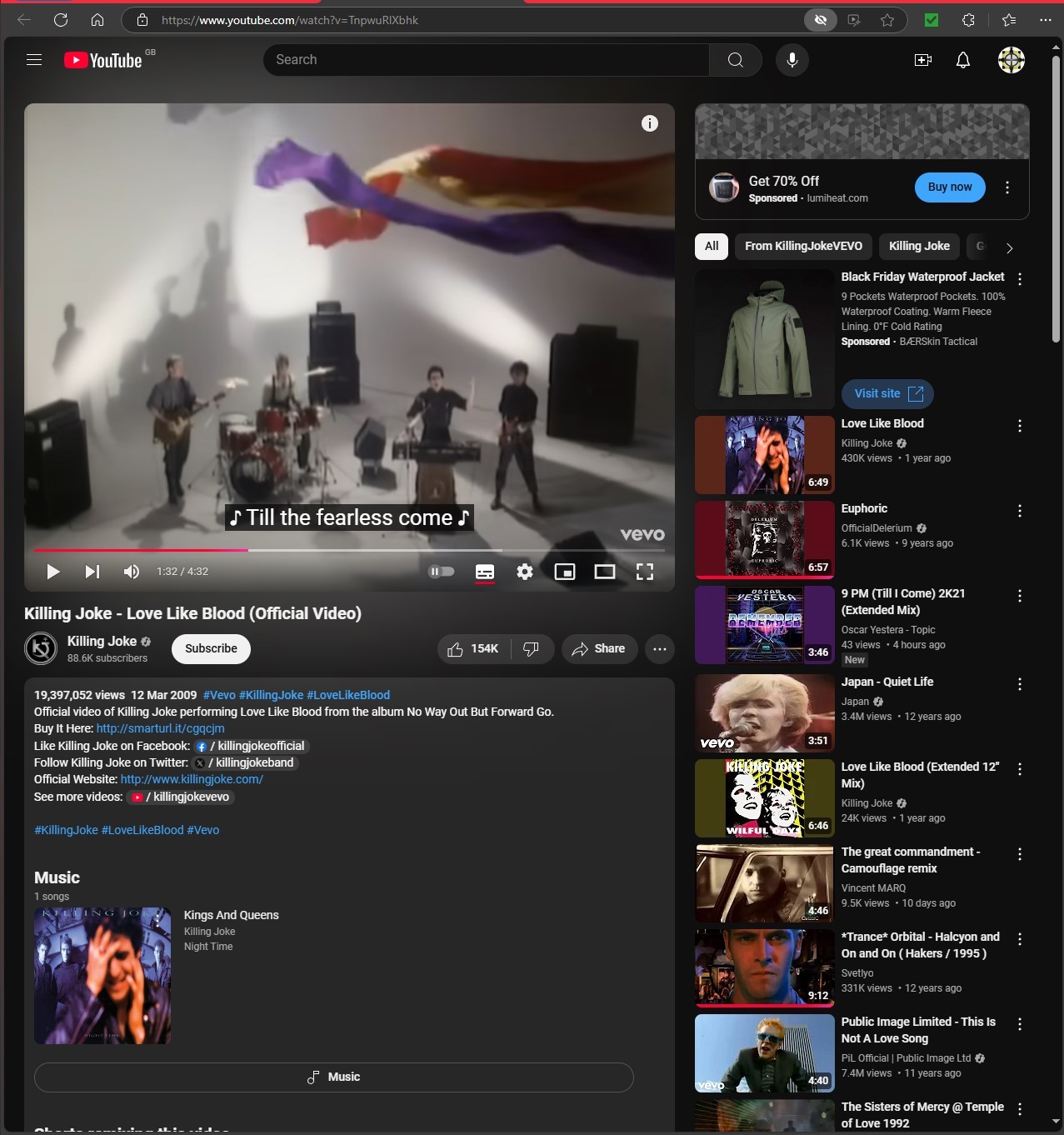The width and height of the screenshot is (1064, 1135).
Task: Open menu for Love Like Blood Extended 12"
Action: tap(1020, 769)
